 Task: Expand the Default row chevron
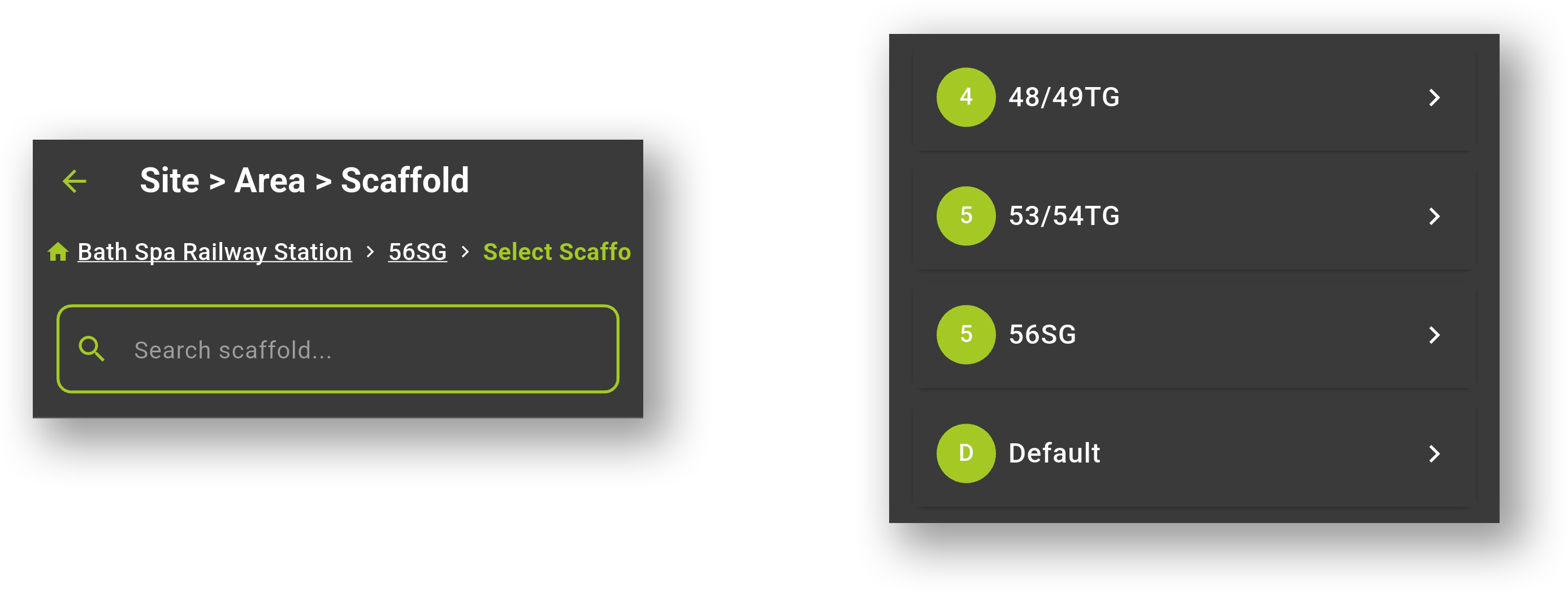[1434, 453]
